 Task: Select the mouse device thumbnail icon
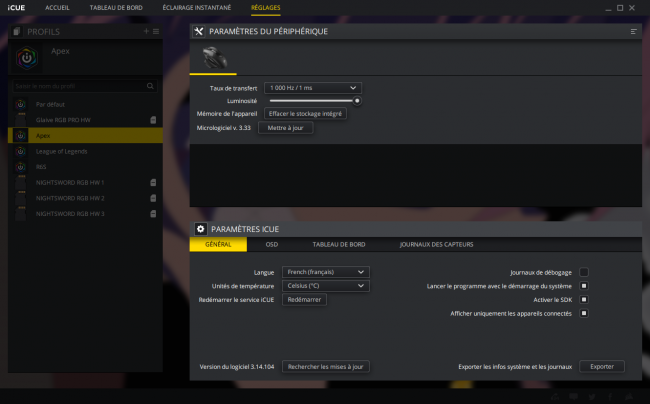pos(213,58)
